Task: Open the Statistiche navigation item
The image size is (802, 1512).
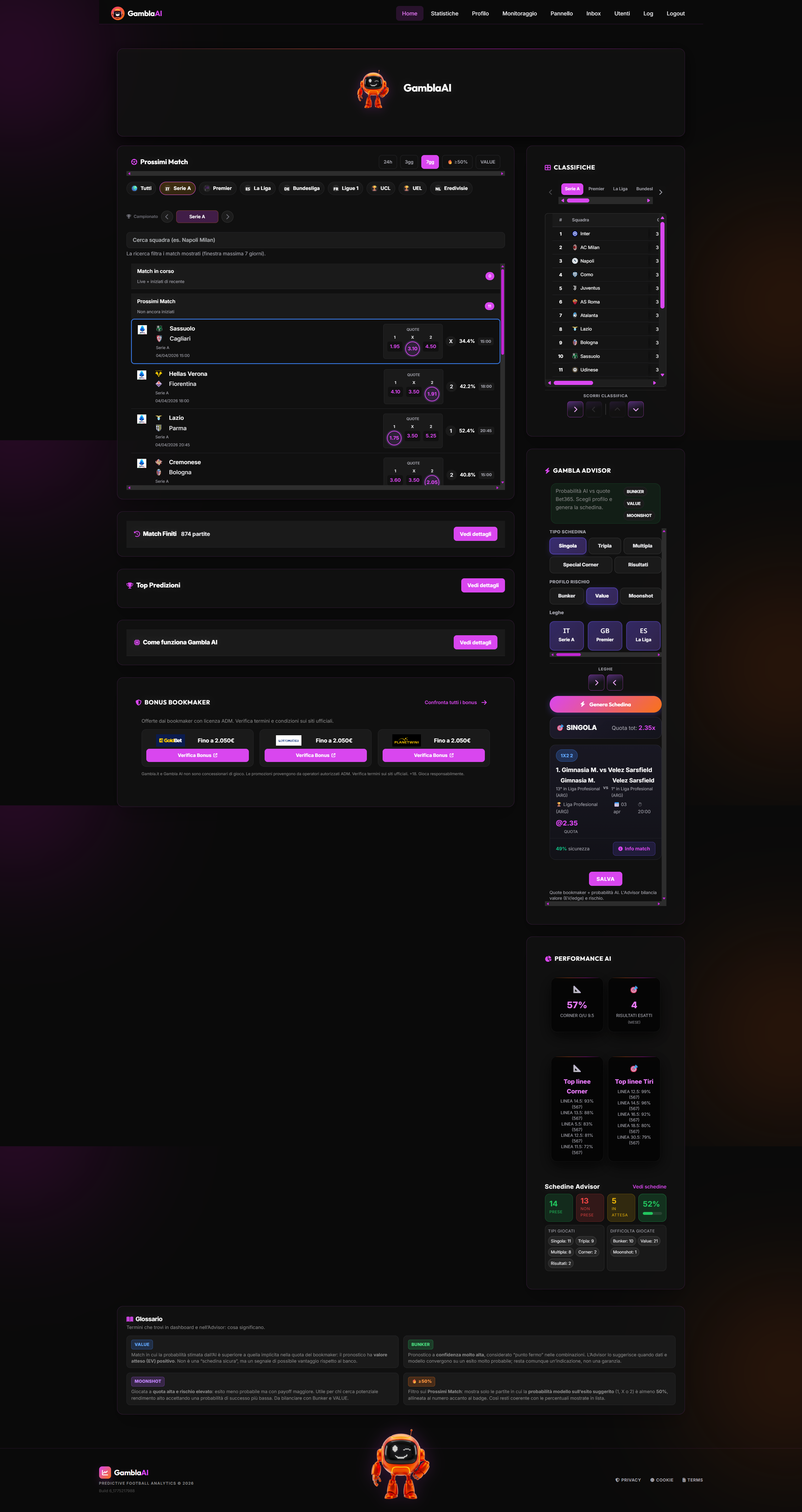Action: 445,13
